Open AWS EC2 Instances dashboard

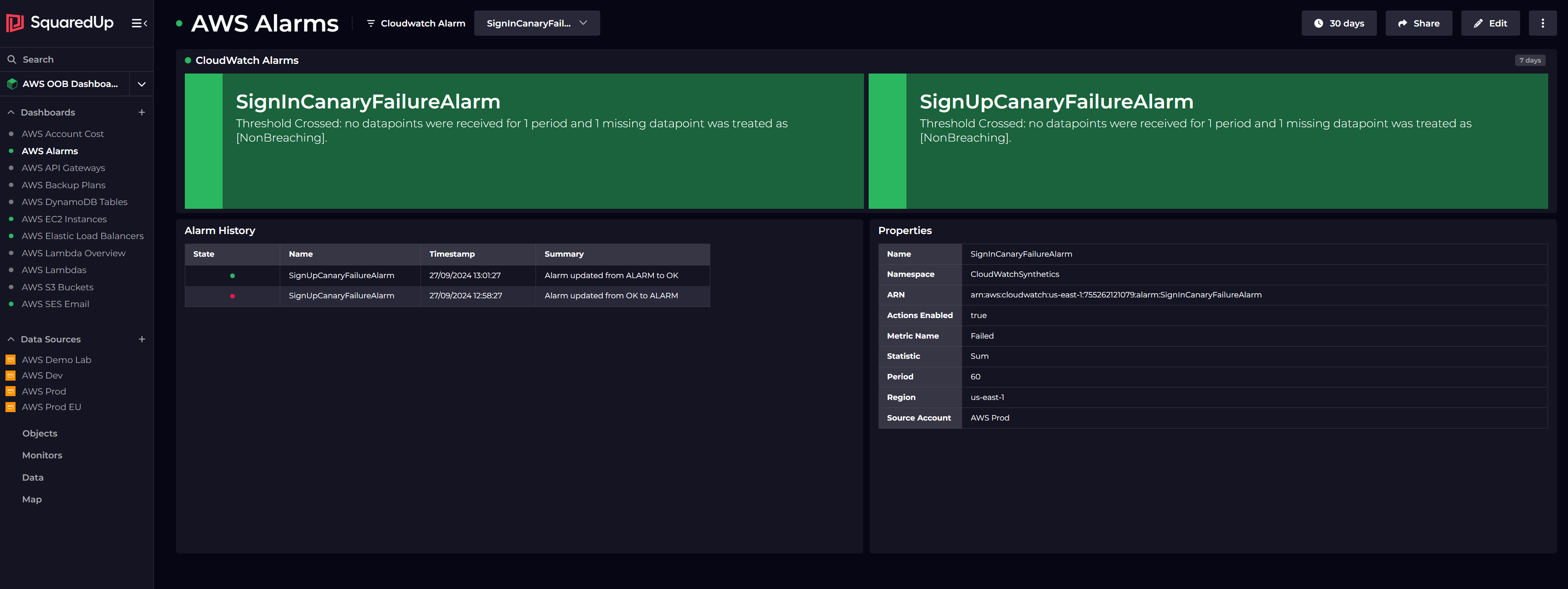coord(64,218)
